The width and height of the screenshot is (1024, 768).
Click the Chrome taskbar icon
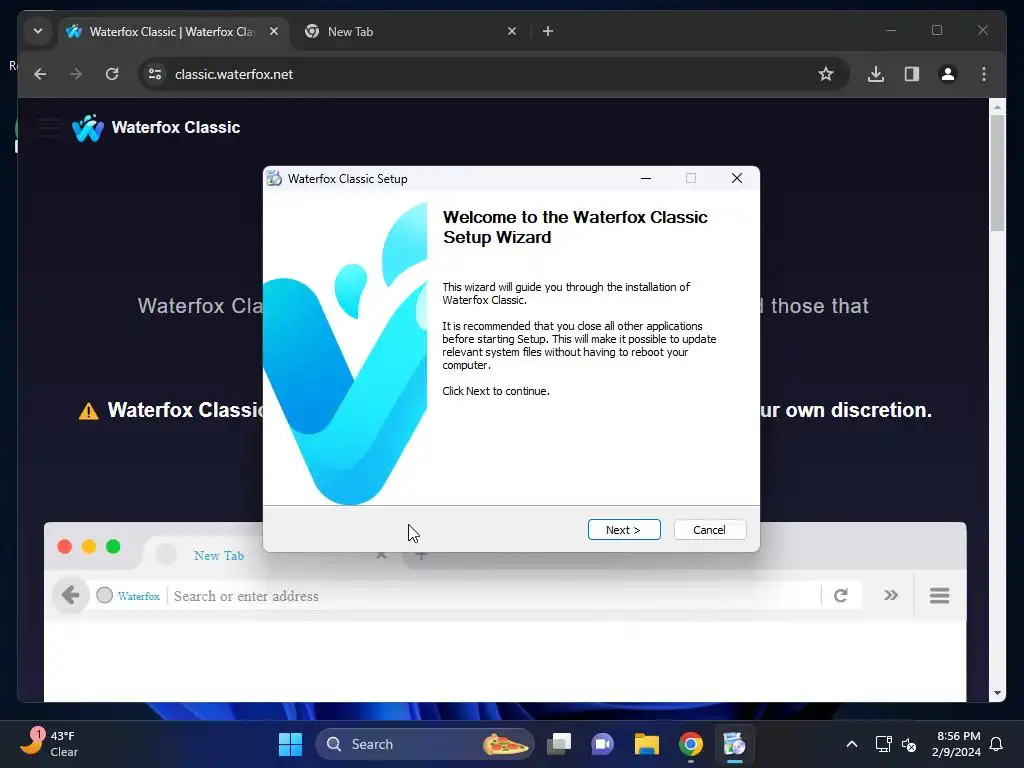690,744
